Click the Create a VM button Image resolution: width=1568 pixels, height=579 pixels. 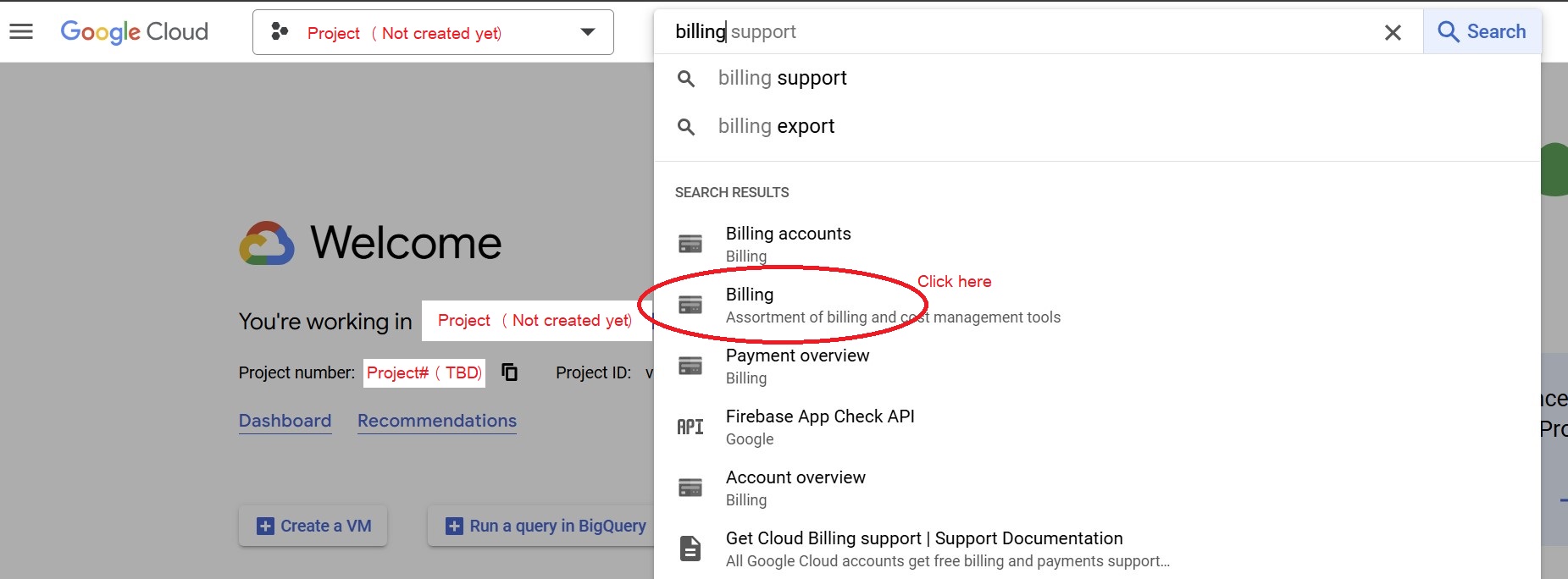(x=313, y=526)
